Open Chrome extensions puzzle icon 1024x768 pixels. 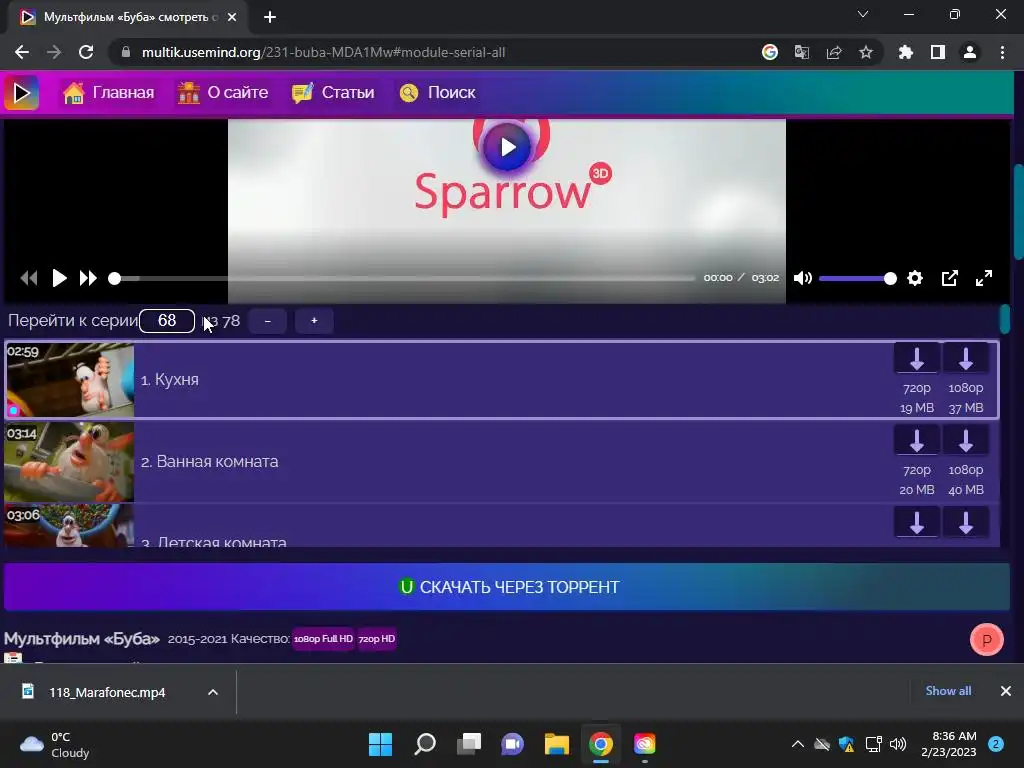(x=906, y=52)
